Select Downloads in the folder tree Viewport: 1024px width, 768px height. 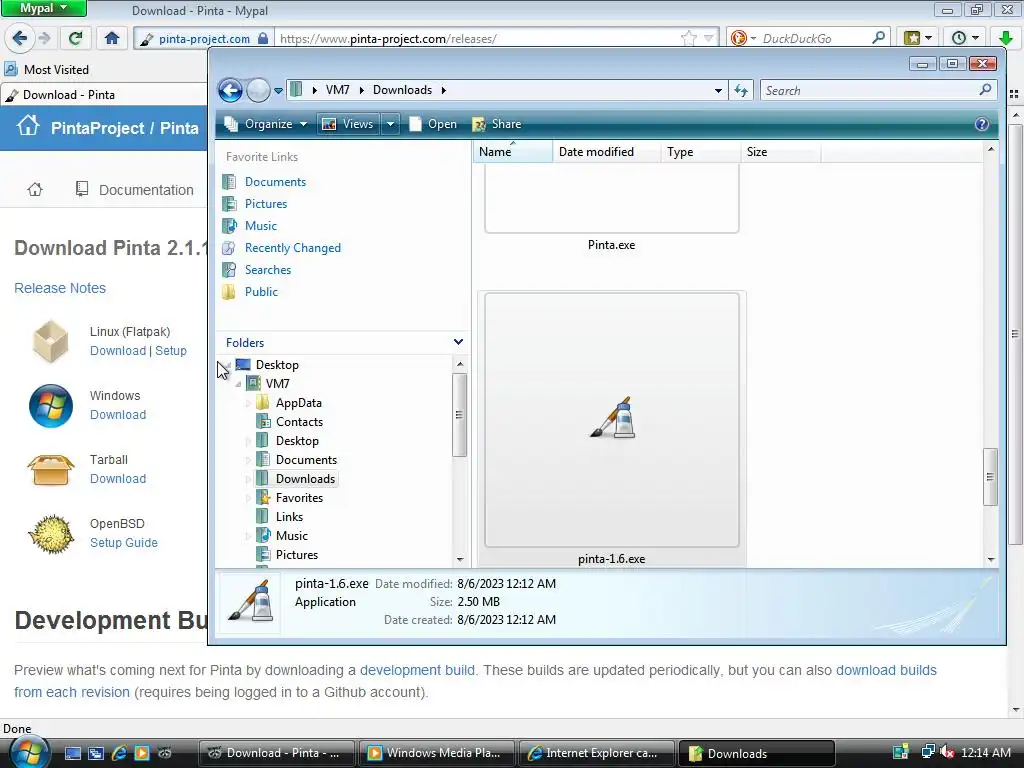tap(305, 479)
